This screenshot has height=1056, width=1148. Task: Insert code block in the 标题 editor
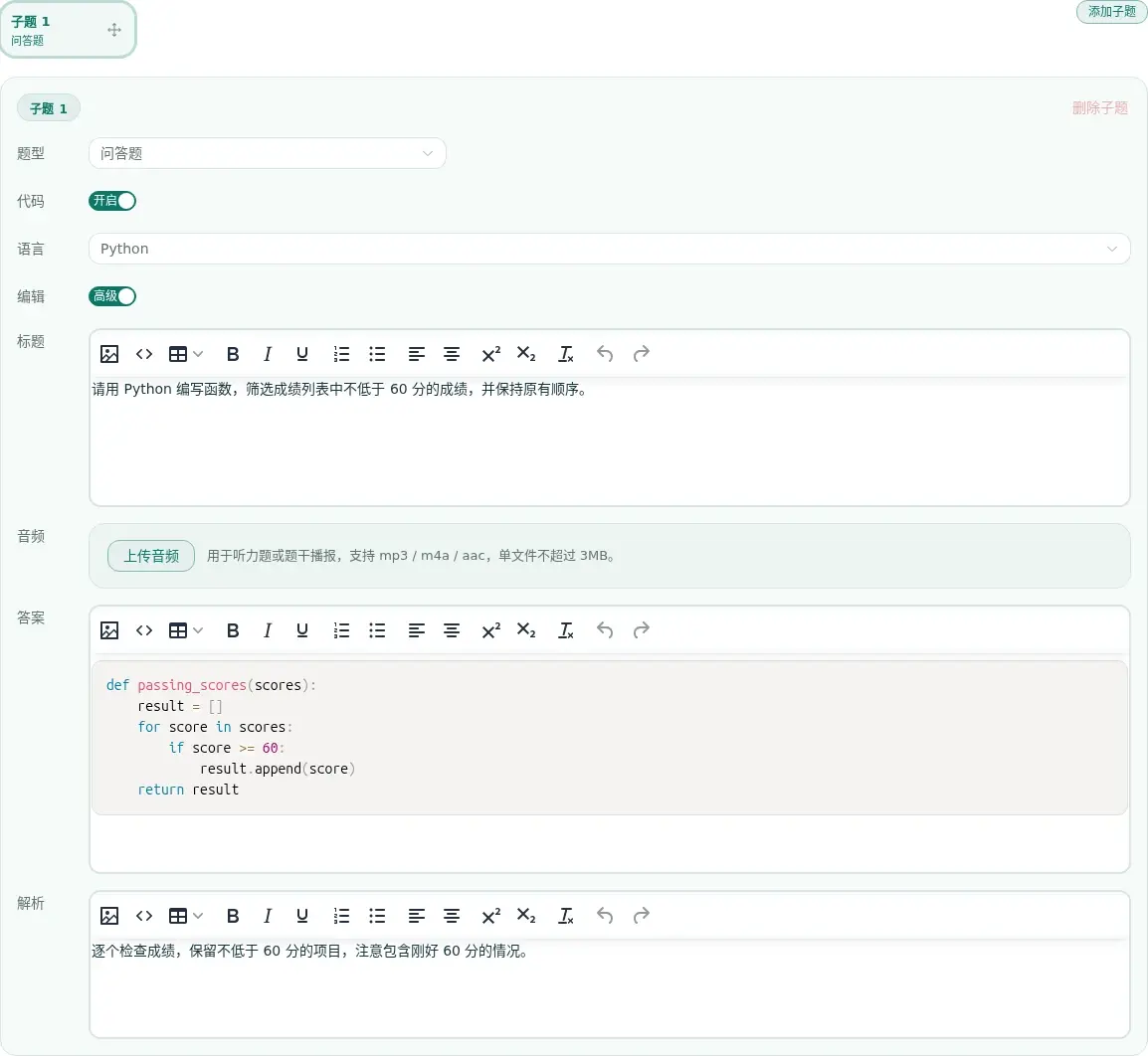point(144,354)
